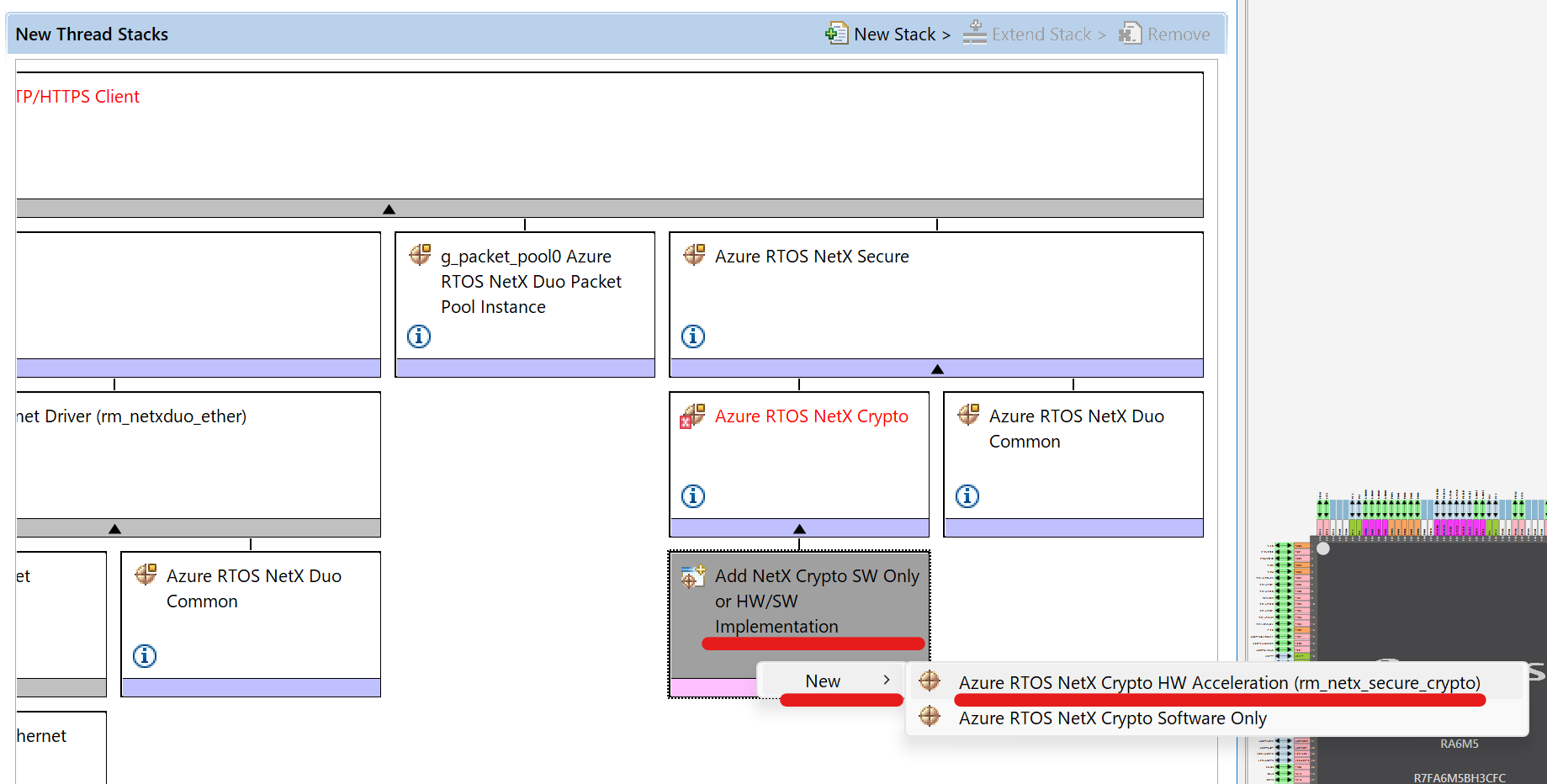Open info for NetX Duo Common under Secure
The height and width of the screenshot is (784, 1547).
click(967, 496)
